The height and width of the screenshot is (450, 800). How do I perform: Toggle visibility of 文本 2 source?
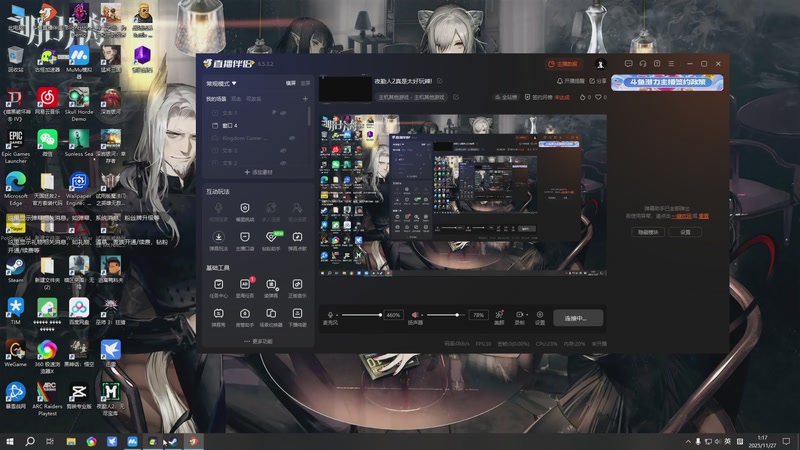[283, 163]
